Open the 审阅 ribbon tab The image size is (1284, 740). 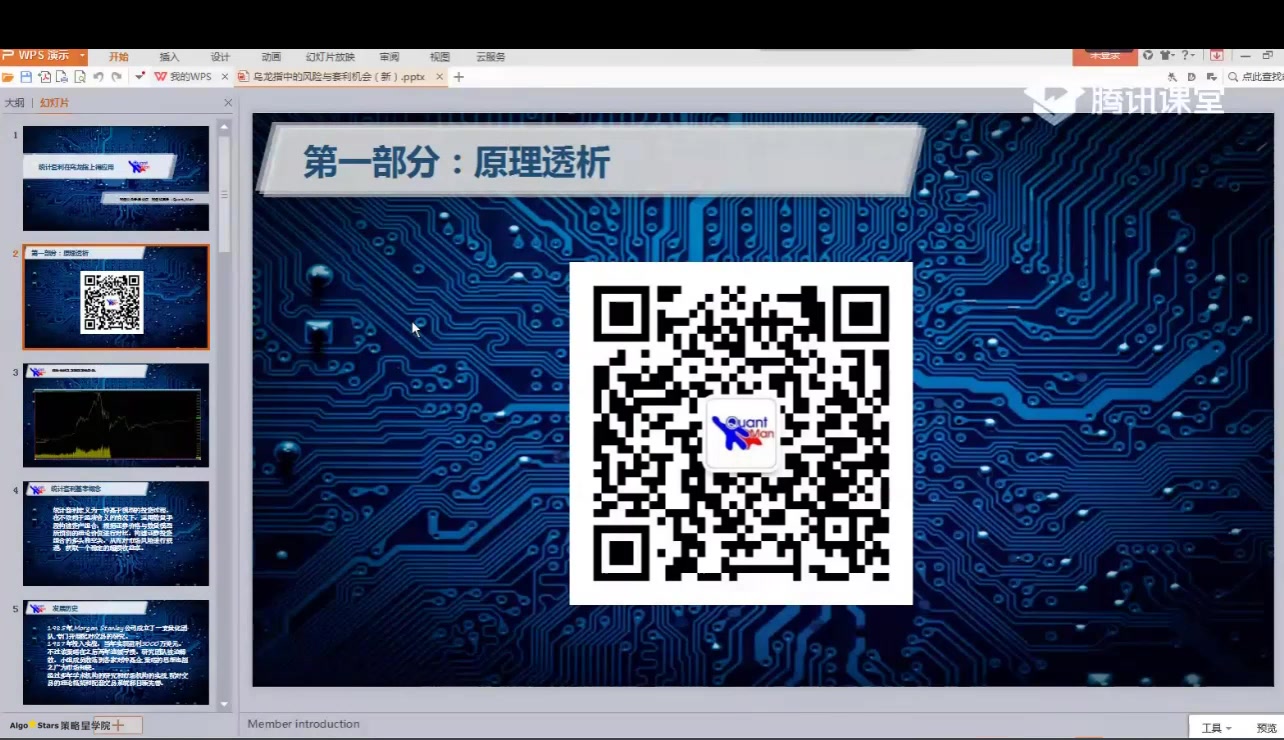coord(389,57)
